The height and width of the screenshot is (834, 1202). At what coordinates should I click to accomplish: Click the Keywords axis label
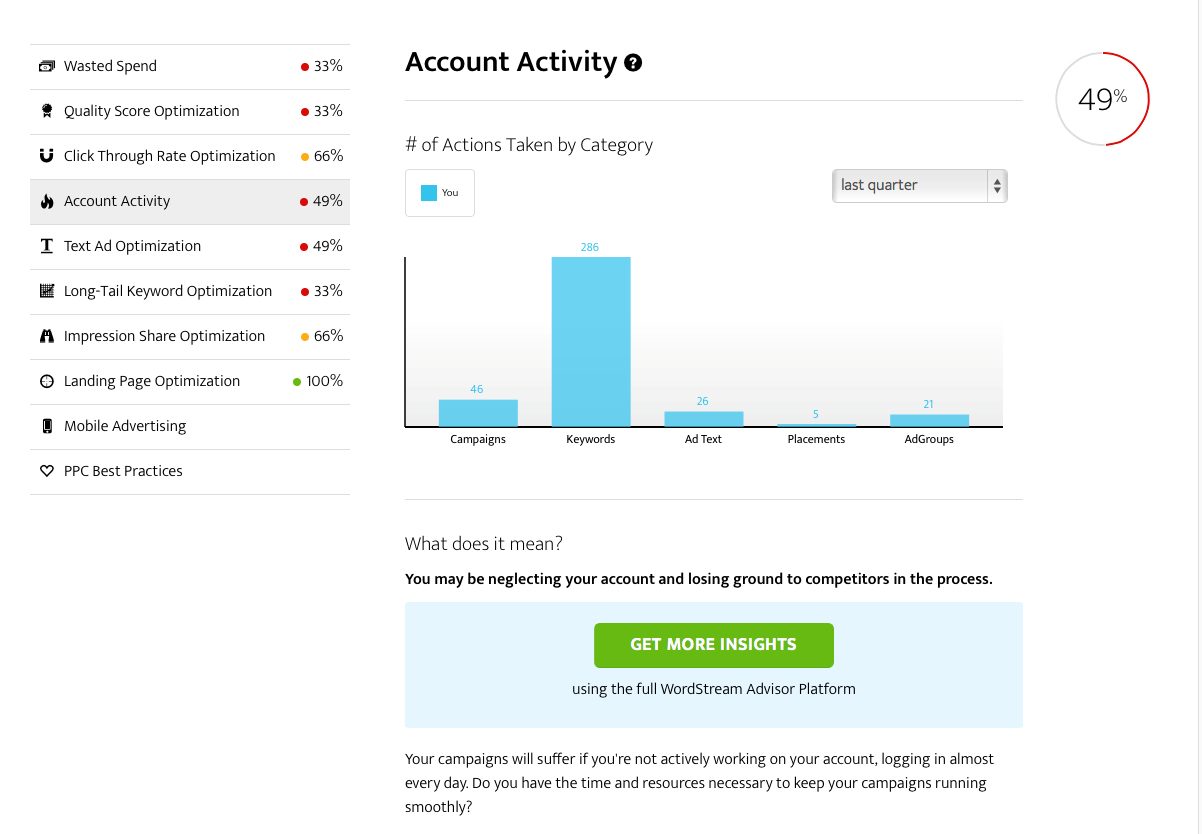[591, 439]
